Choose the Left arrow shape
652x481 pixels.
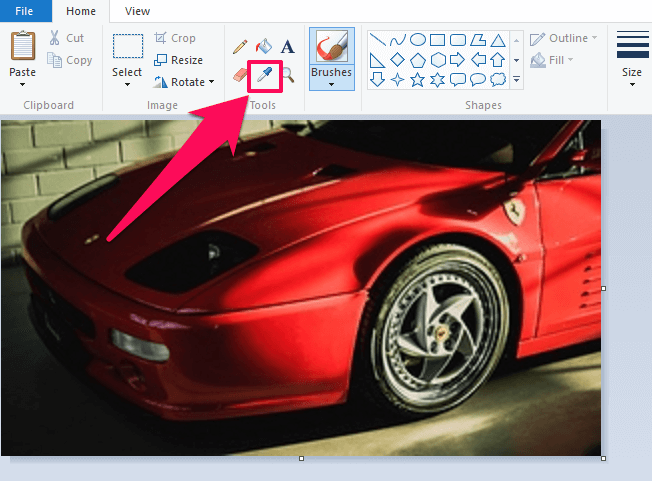478,60
